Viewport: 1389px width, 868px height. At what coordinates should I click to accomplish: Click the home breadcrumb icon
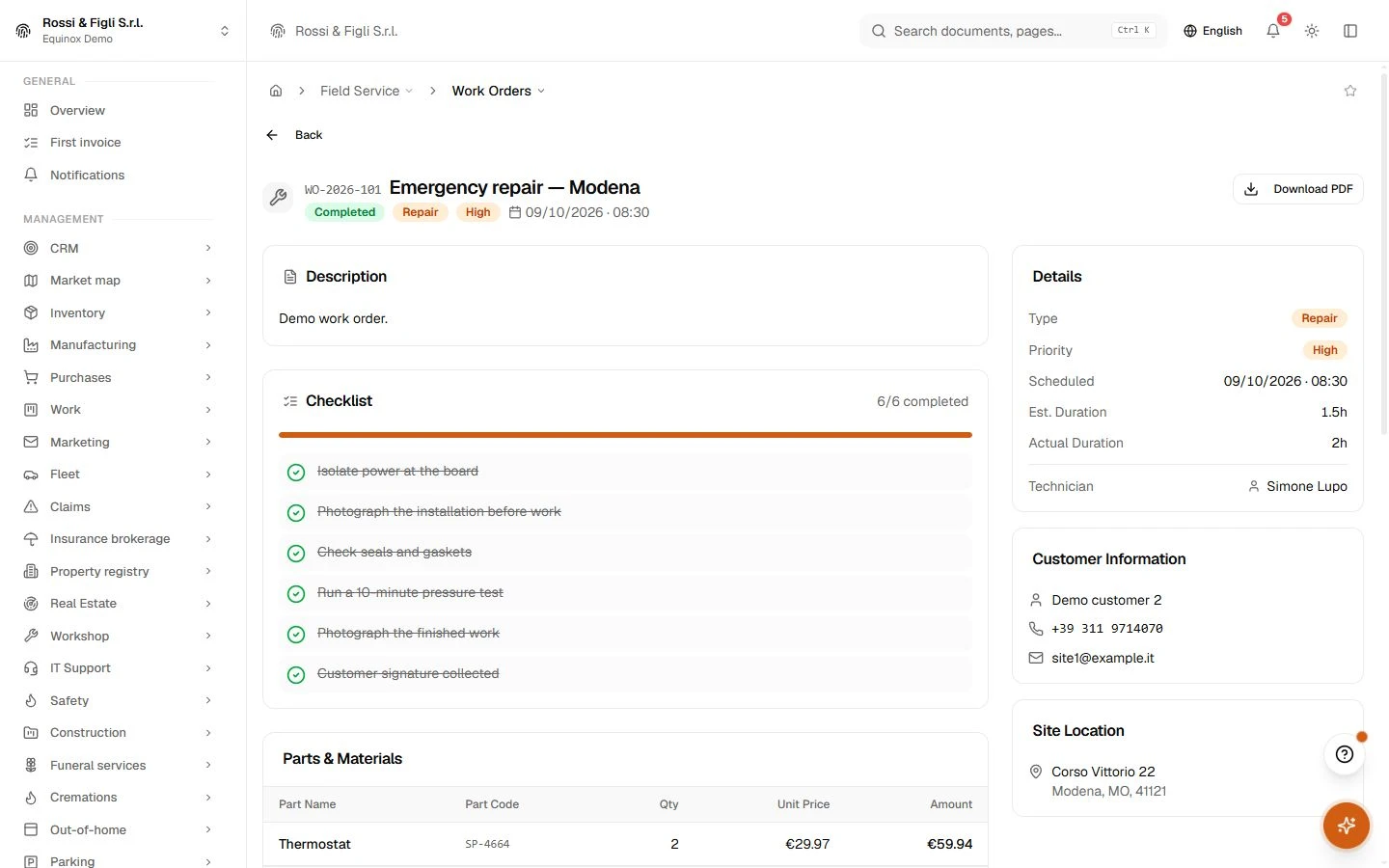(x=276, y=91)
